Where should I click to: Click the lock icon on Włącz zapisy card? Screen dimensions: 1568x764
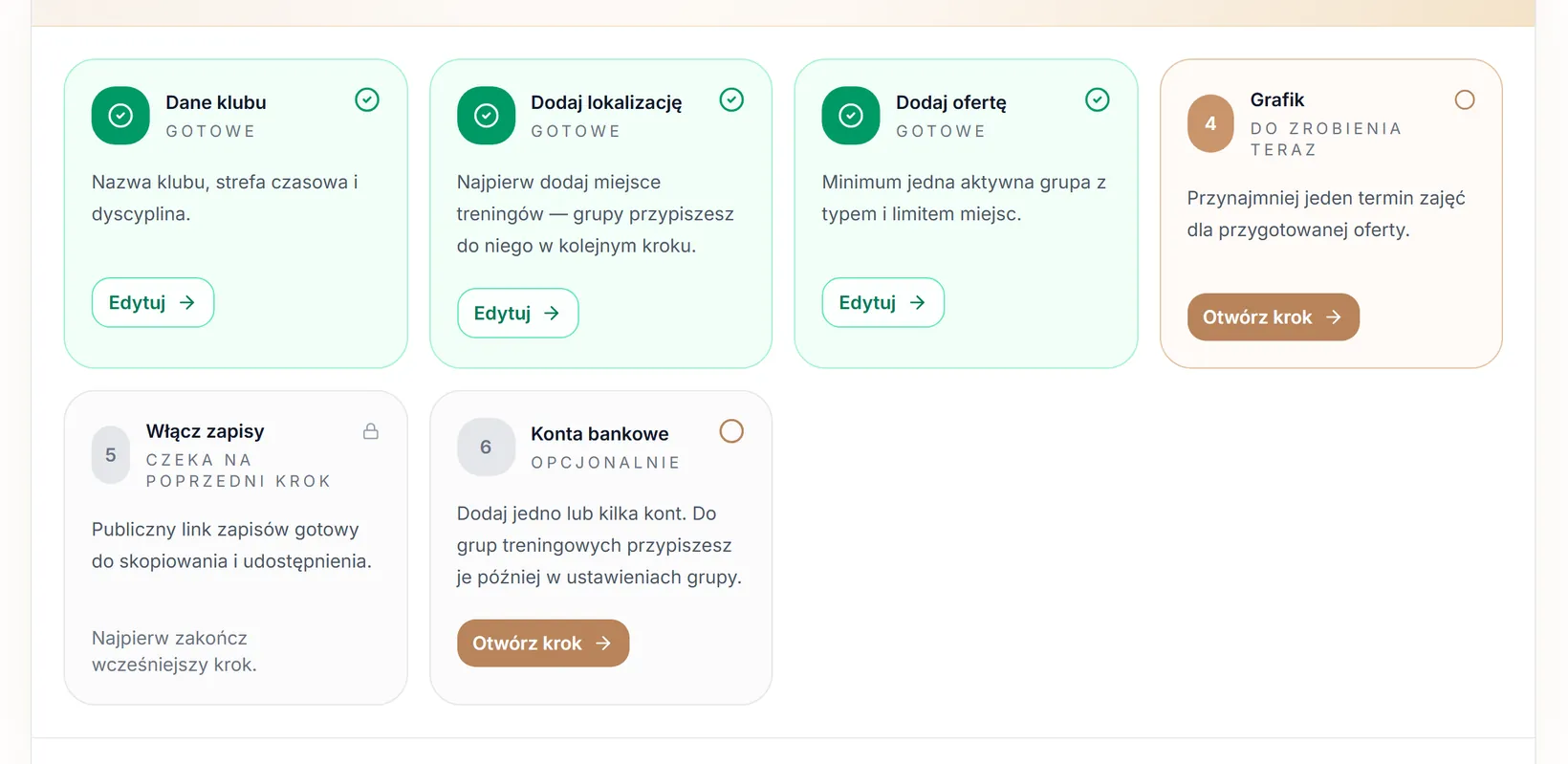(371, 431)
